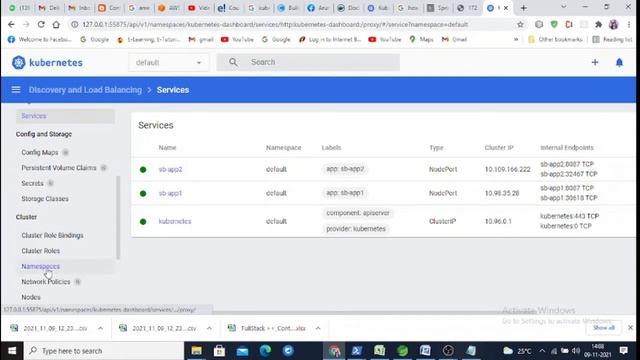Click cluster IP 10.109.166.222

pos(507,169)
